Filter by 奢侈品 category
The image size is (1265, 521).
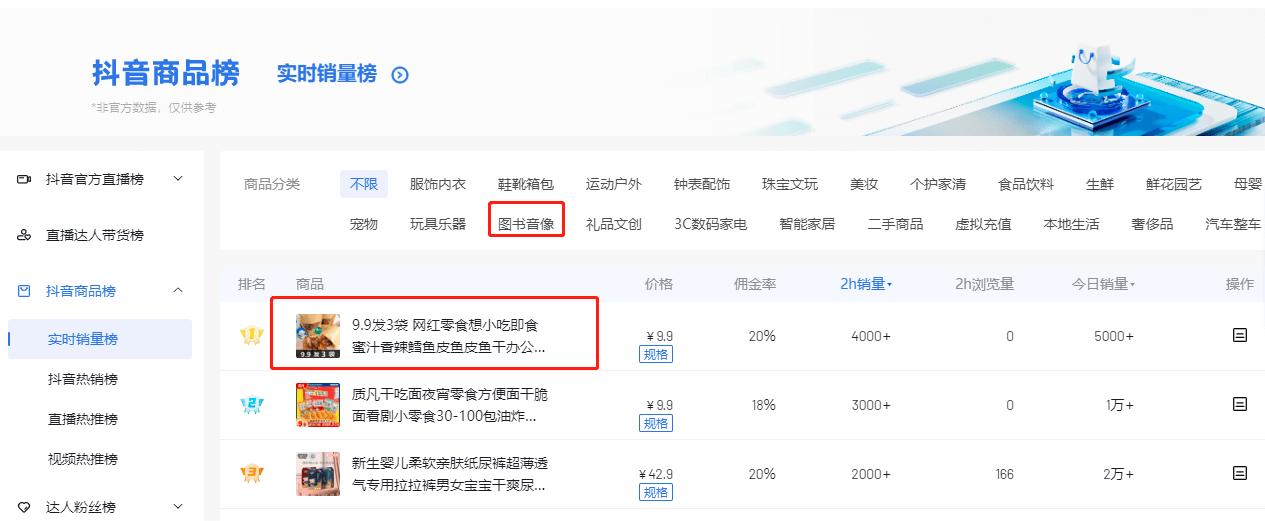pos(1153,224)
